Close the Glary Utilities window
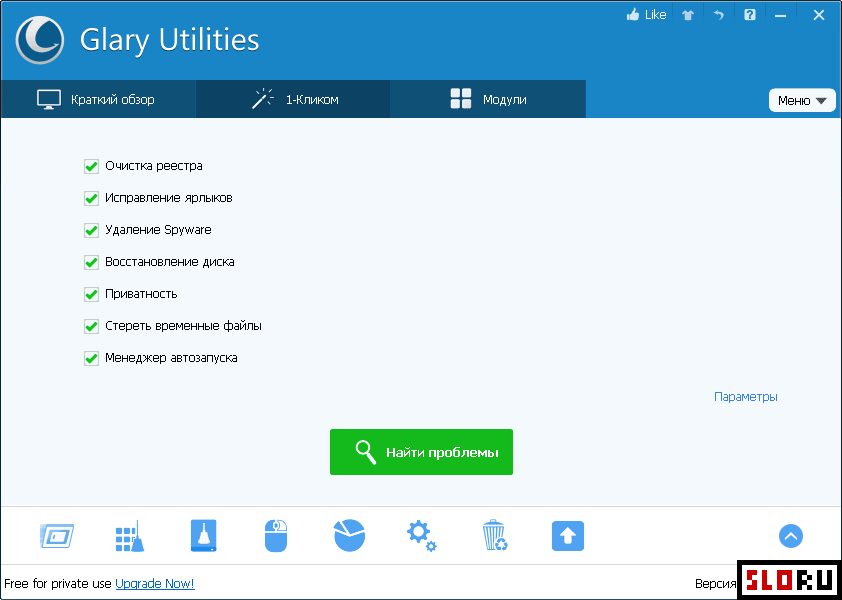The height and width of the screenshot is (600, 842). [x=818, y=15]
